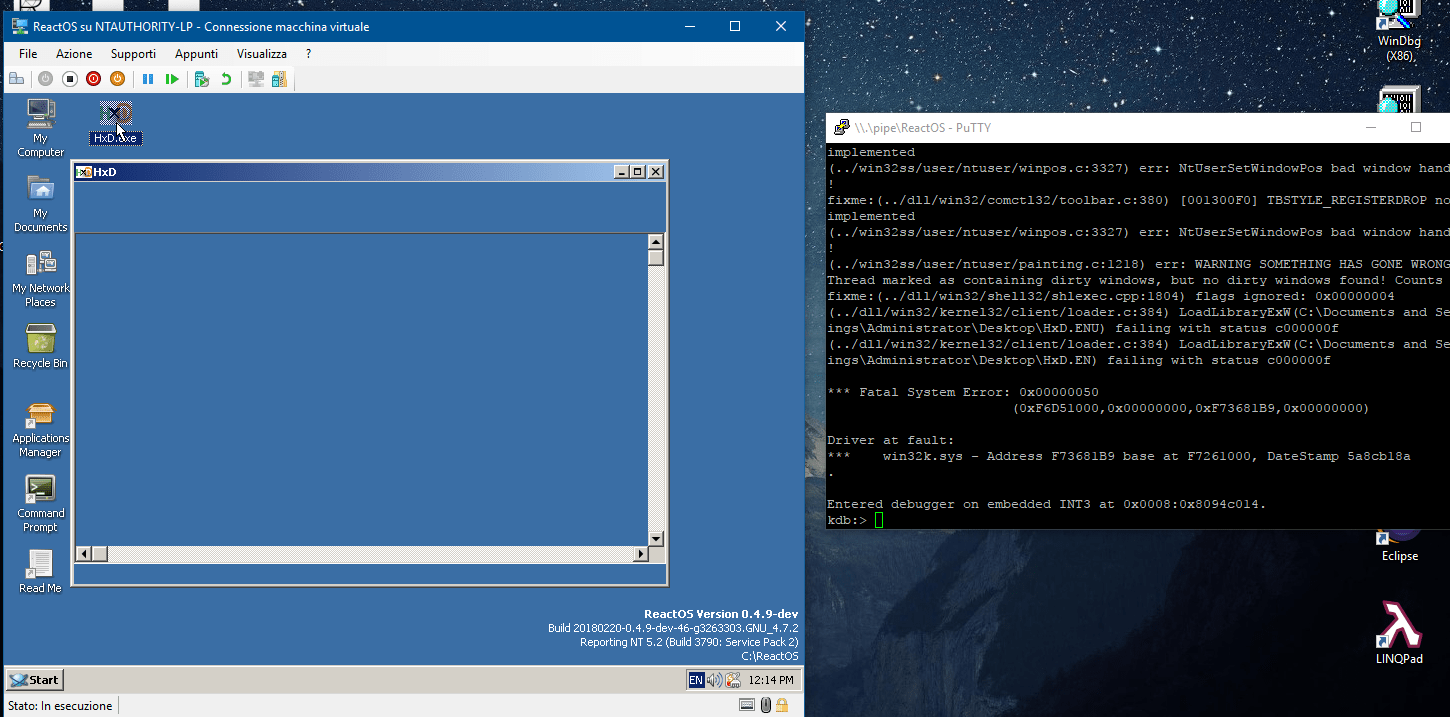Image resolution: width=1450 pixels, height=717 pixels.
Task: Toggle the EN language indicator in the tray
Action: point(695,679)
